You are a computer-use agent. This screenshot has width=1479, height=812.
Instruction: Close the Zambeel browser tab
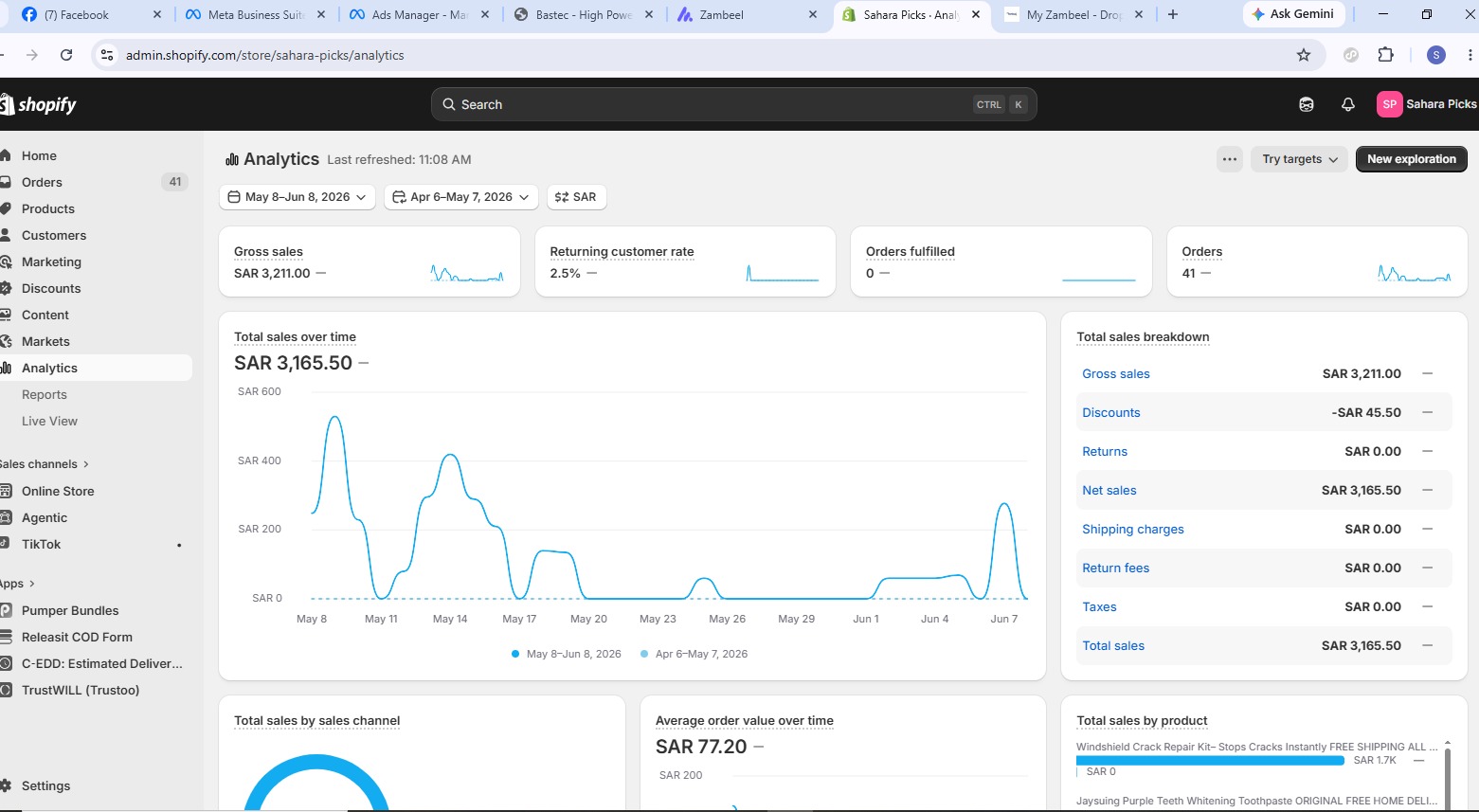pyautogui.click(x=812, y=15)
